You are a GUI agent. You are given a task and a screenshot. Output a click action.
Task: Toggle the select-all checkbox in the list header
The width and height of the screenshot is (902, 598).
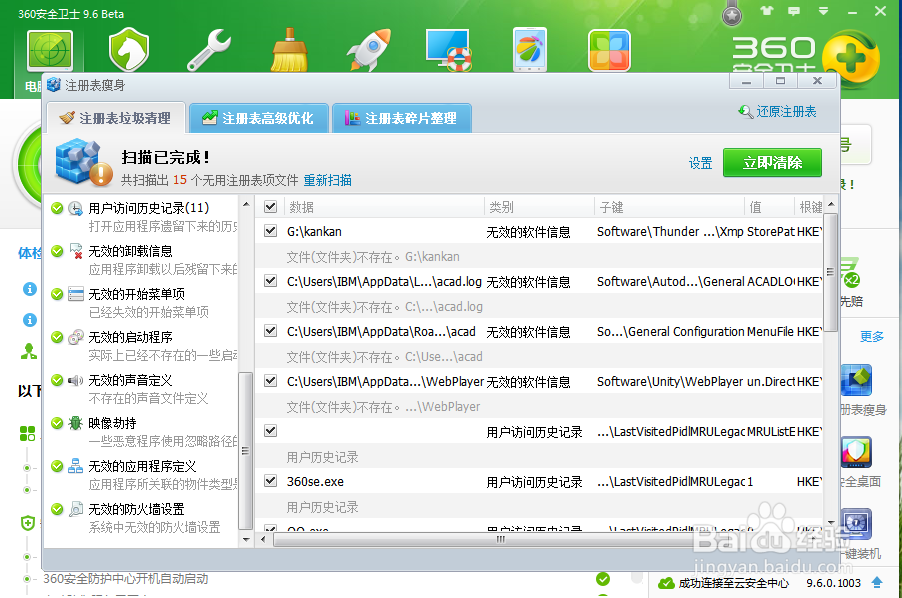coord(269,206)
